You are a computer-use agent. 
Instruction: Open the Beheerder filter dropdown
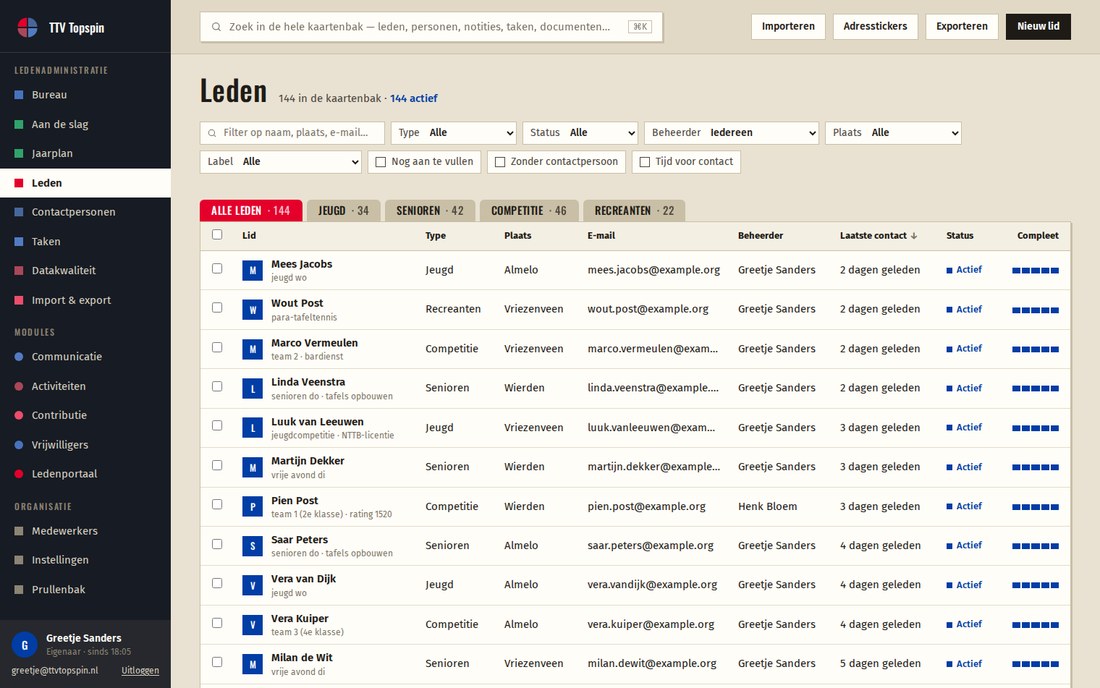(732, 133)
